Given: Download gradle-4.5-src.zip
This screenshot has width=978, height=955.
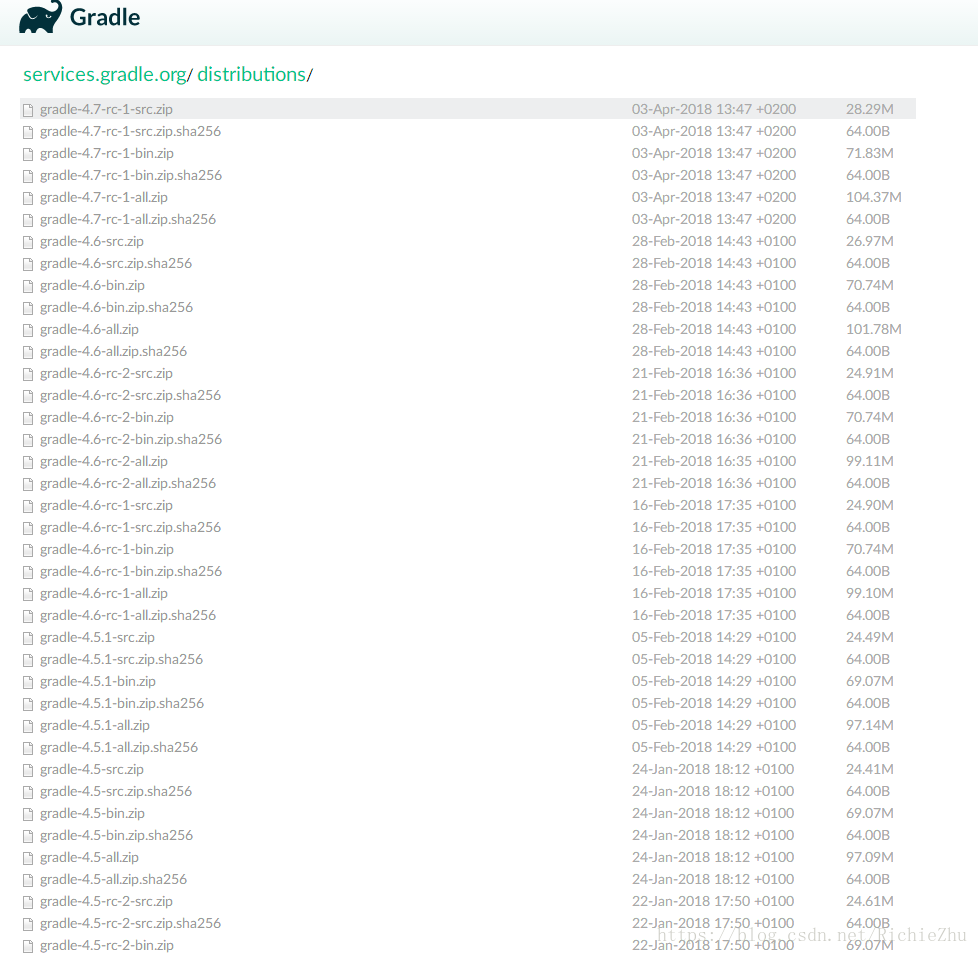Looking at the screenshot, I should click(x=92, y=768).
